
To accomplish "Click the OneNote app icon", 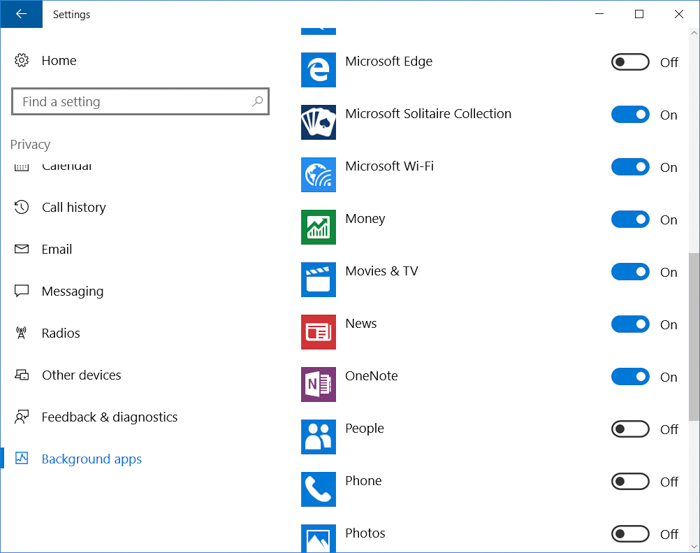I will [318, 384].
